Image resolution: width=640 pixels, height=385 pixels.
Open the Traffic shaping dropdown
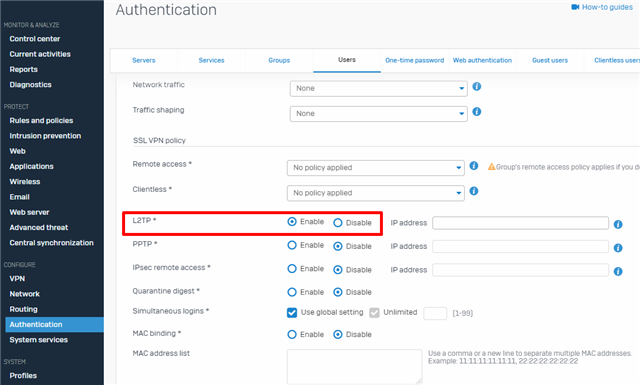(378, 114)
